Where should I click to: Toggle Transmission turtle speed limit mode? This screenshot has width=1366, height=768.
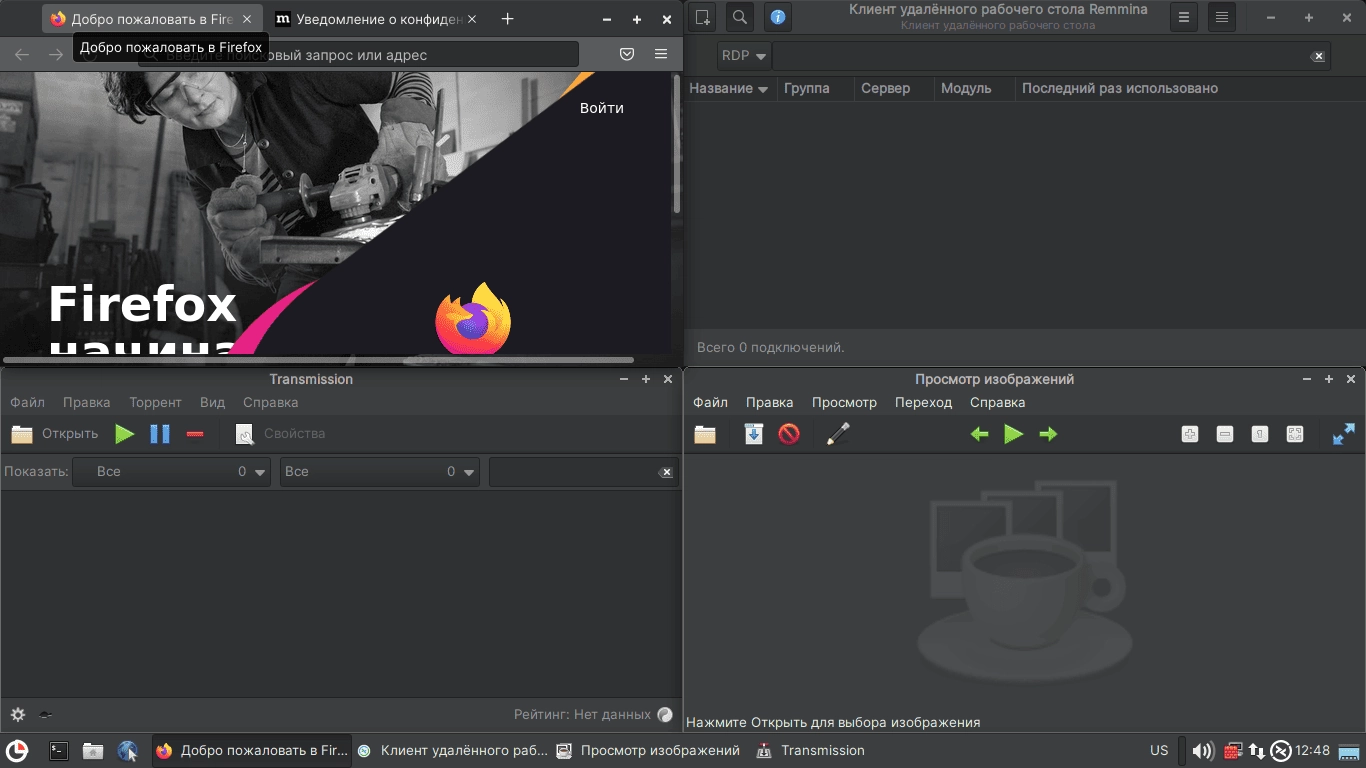pyautogui.click(x=45, y=715)
